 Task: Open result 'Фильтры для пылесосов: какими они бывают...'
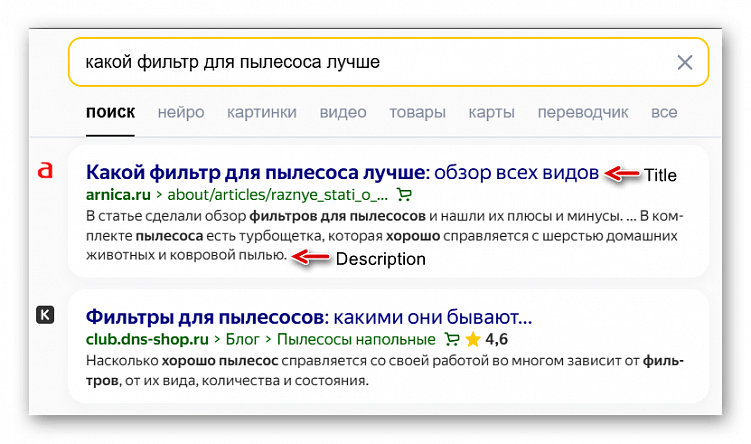click(309, 317)
